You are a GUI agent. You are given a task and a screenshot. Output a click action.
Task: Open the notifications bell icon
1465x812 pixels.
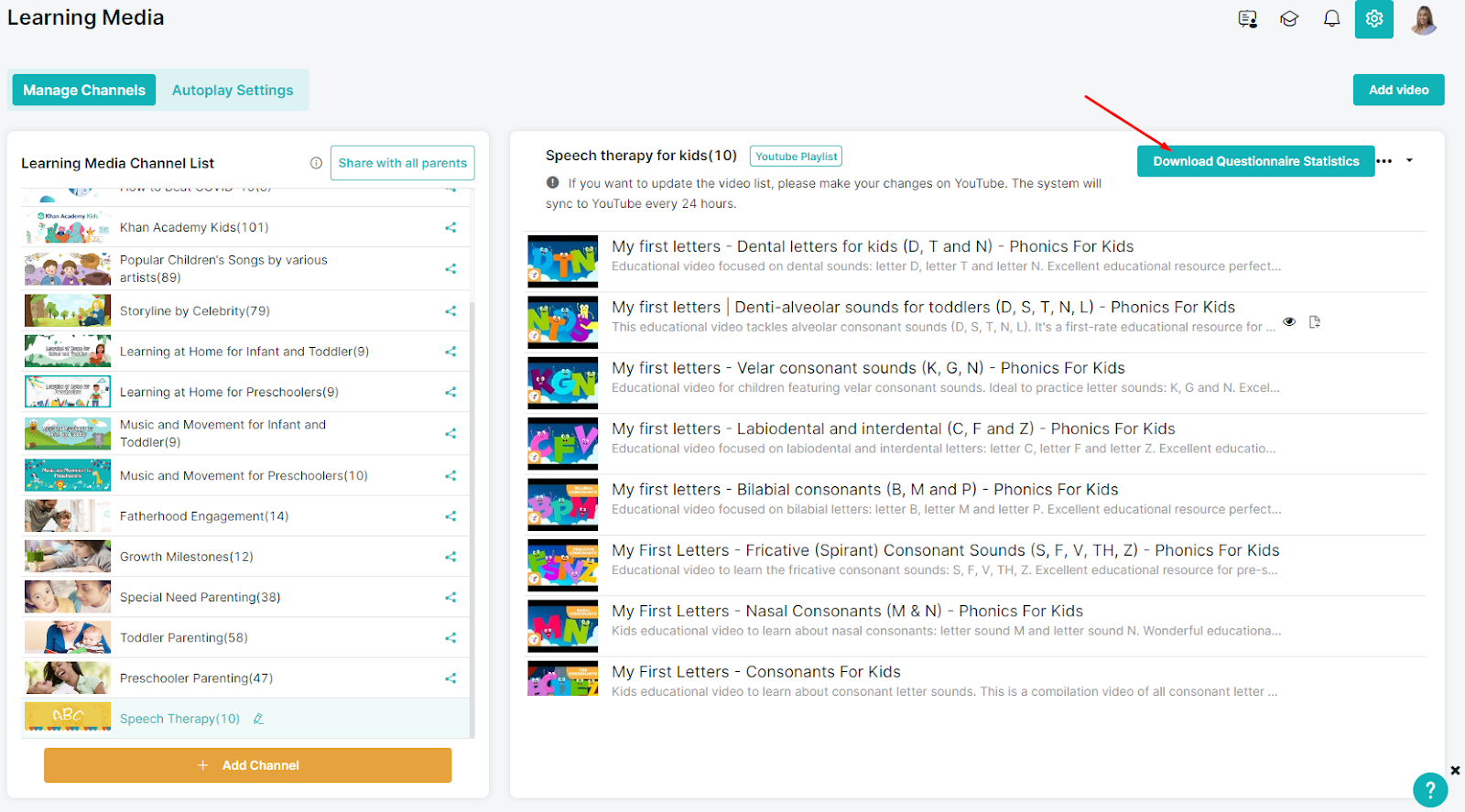point(1331,18)
